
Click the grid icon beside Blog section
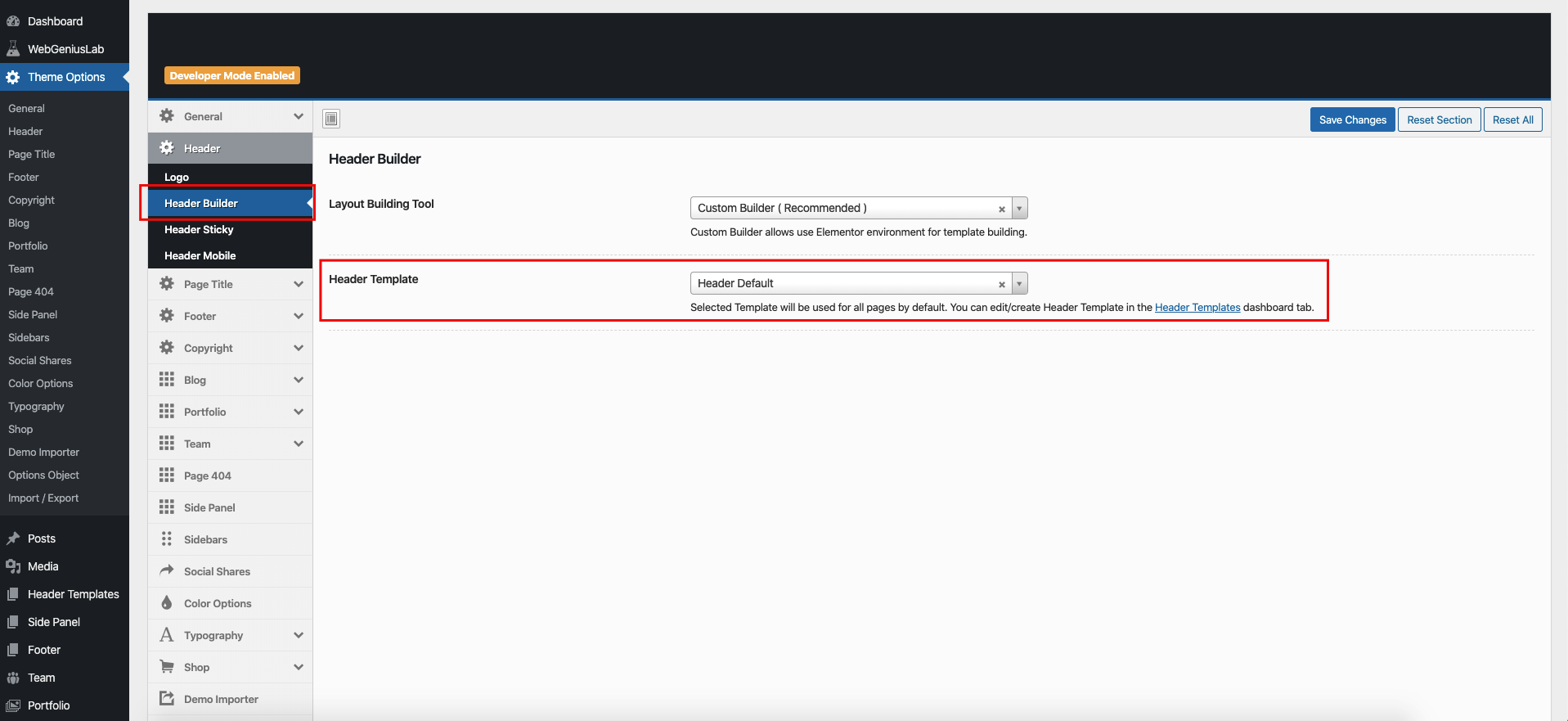167,380
